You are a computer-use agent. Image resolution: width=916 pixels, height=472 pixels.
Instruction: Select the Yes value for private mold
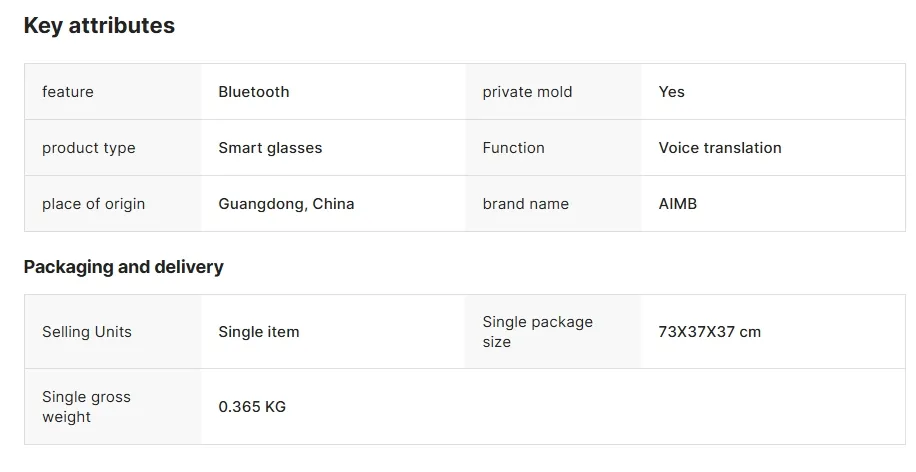pyautogui.click(x=672, y=92)
